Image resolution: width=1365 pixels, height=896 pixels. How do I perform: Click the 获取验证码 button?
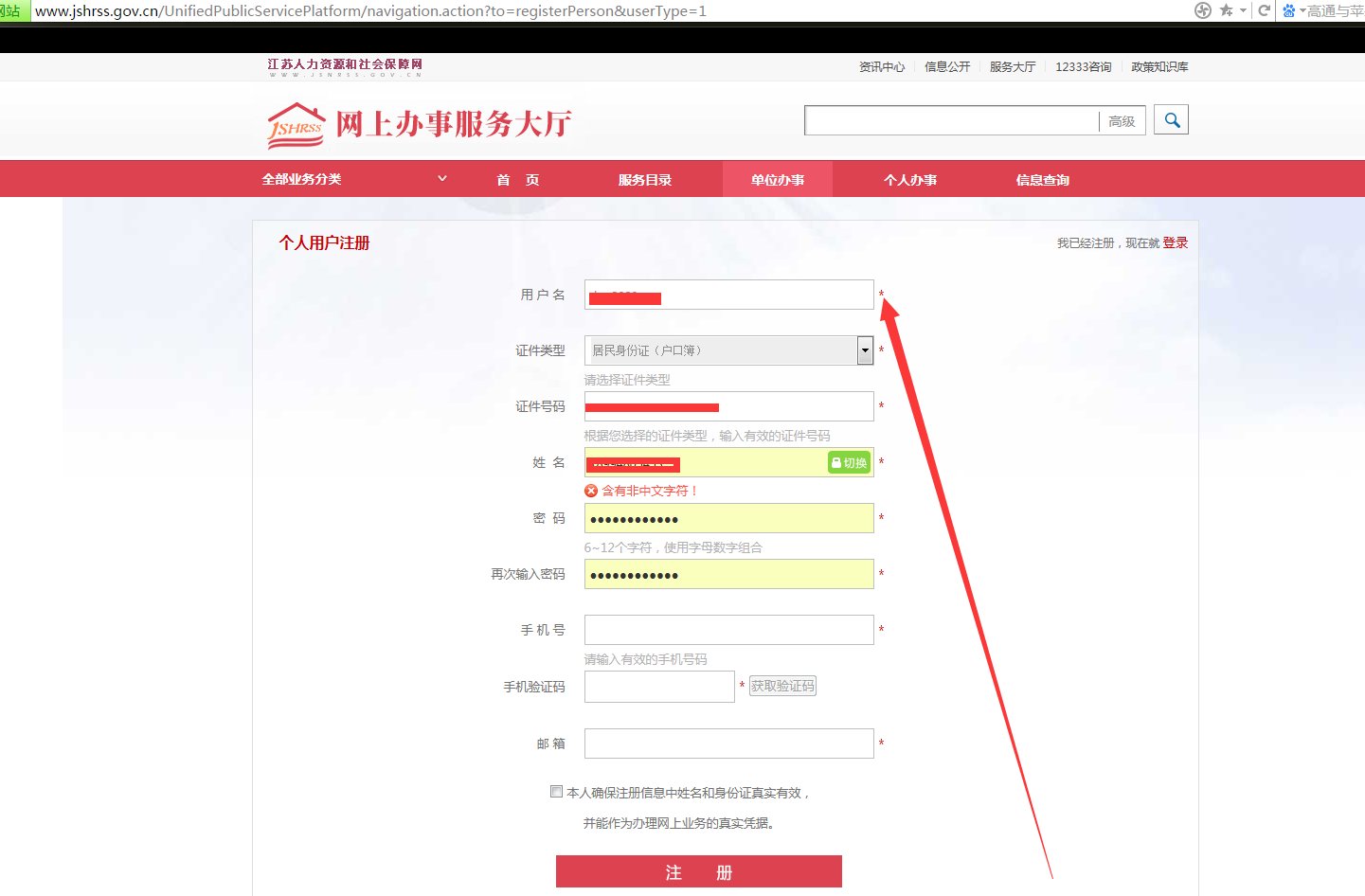[783, 686]
